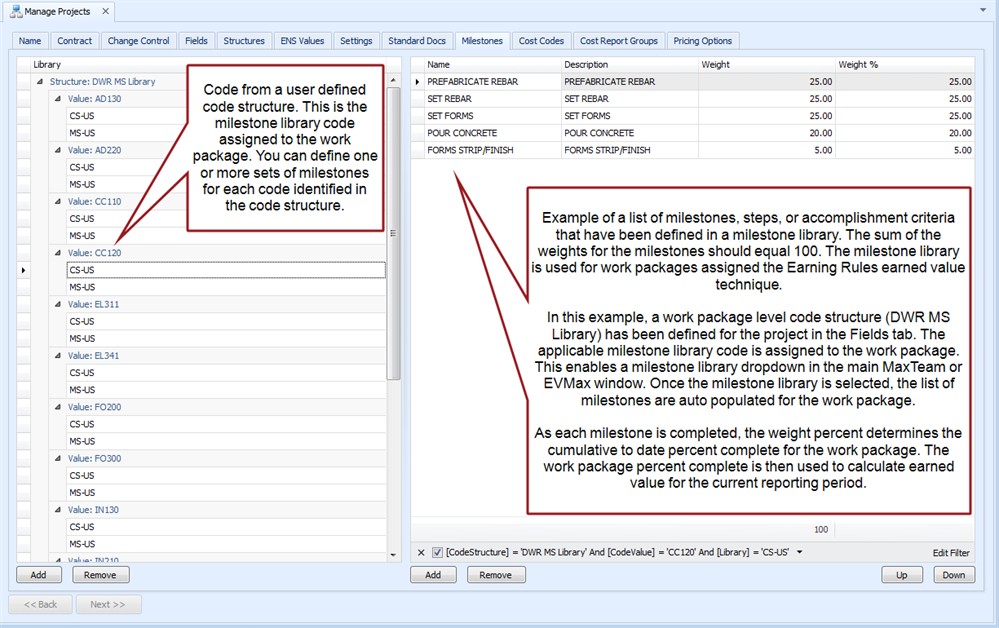Click the Library scrollbar down arrow

point(393,554)
